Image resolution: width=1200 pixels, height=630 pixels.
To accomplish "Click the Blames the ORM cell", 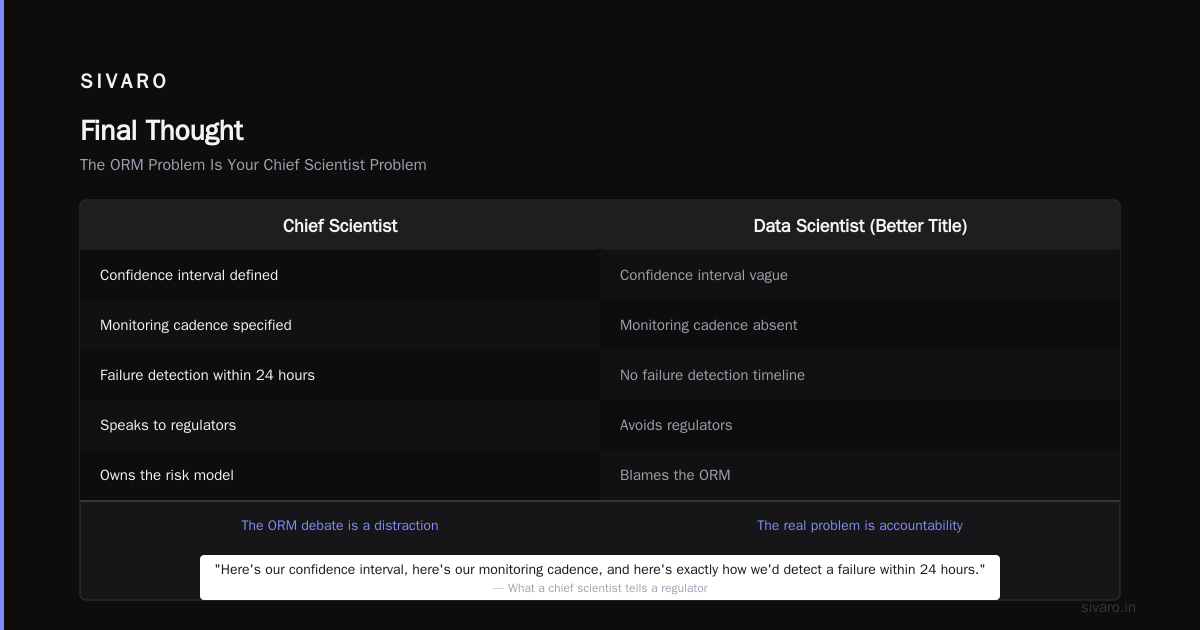I will (860, 475).
